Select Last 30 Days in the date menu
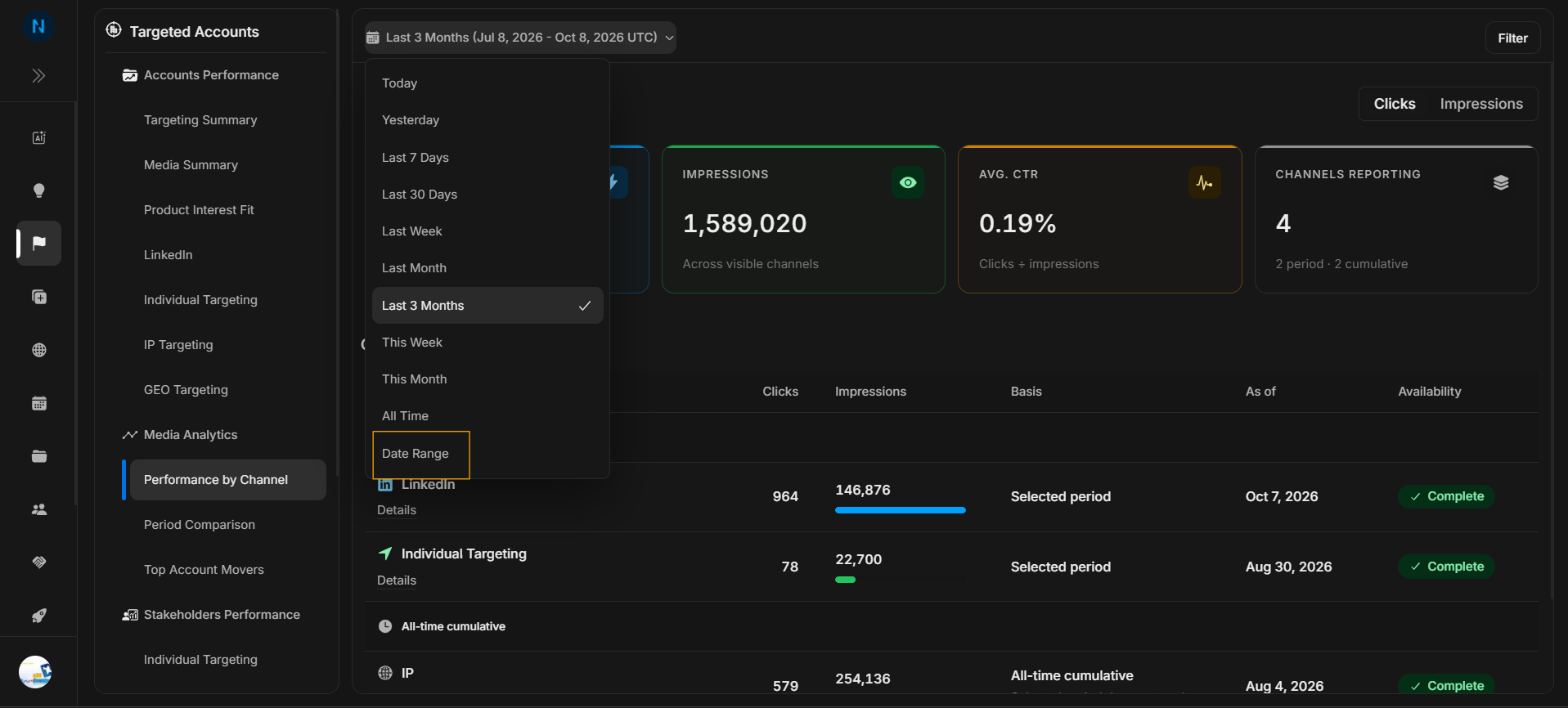Viewport: 1568px width, 708px height. click(487, 195)
